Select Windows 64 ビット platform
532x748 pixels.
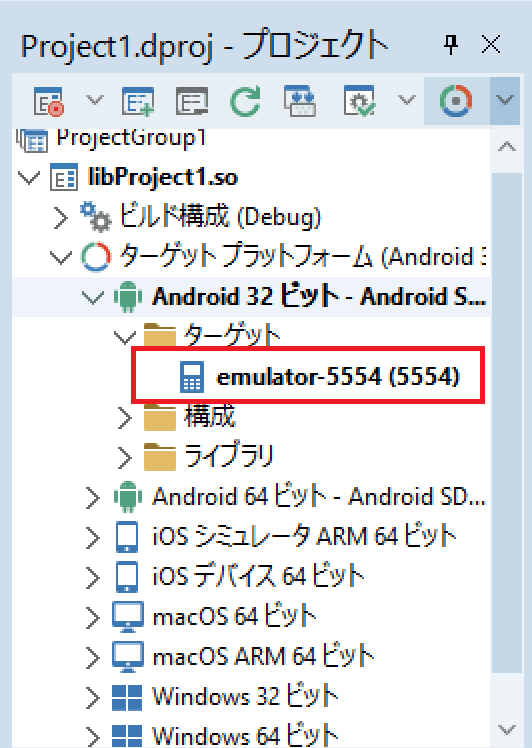245,735
